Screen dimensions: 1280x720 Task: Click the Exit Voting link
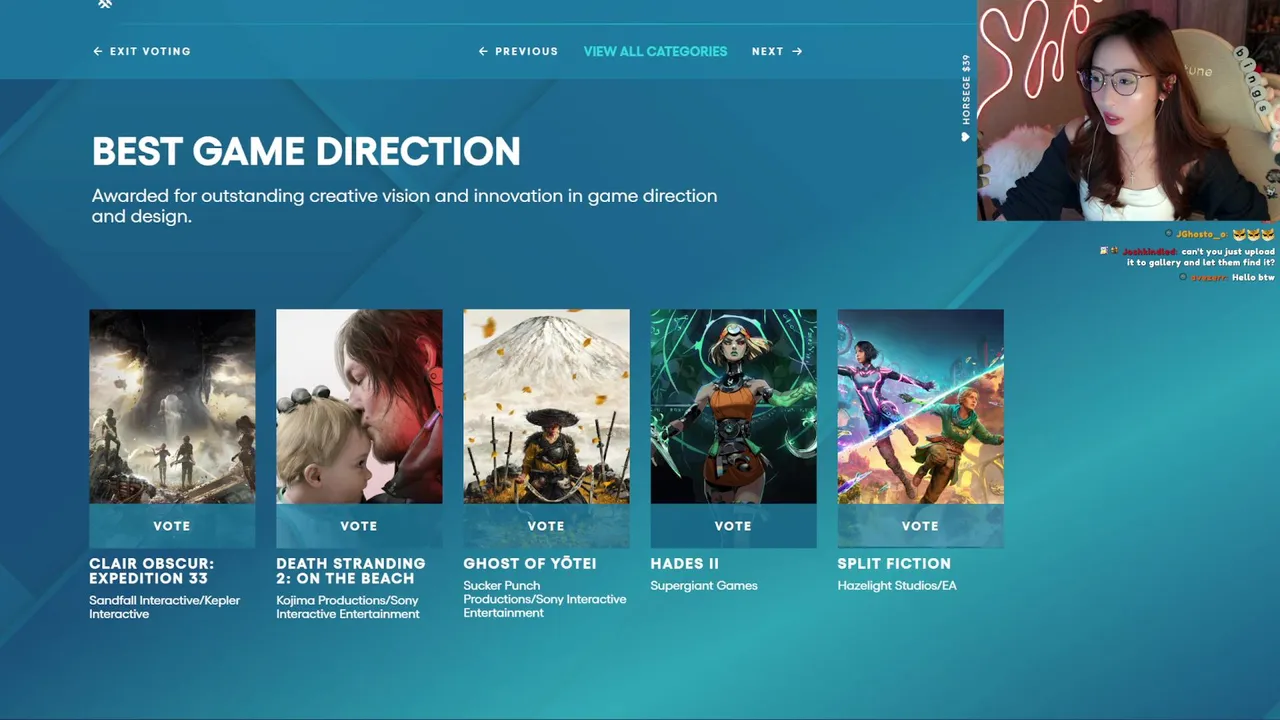tap(141, 51)
